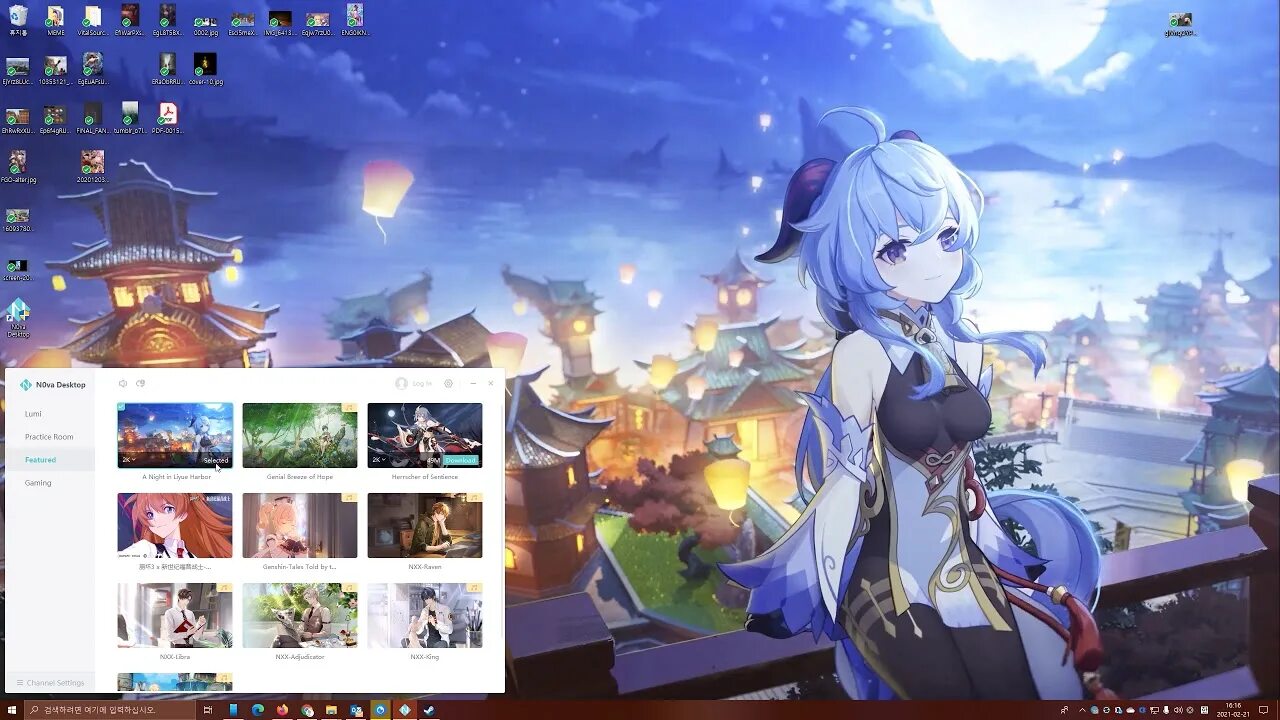Image resolution: width=1280 pixels, height=720 pixels.
Task: Select the MEME folder on the desktop
Action: (56, 20)
